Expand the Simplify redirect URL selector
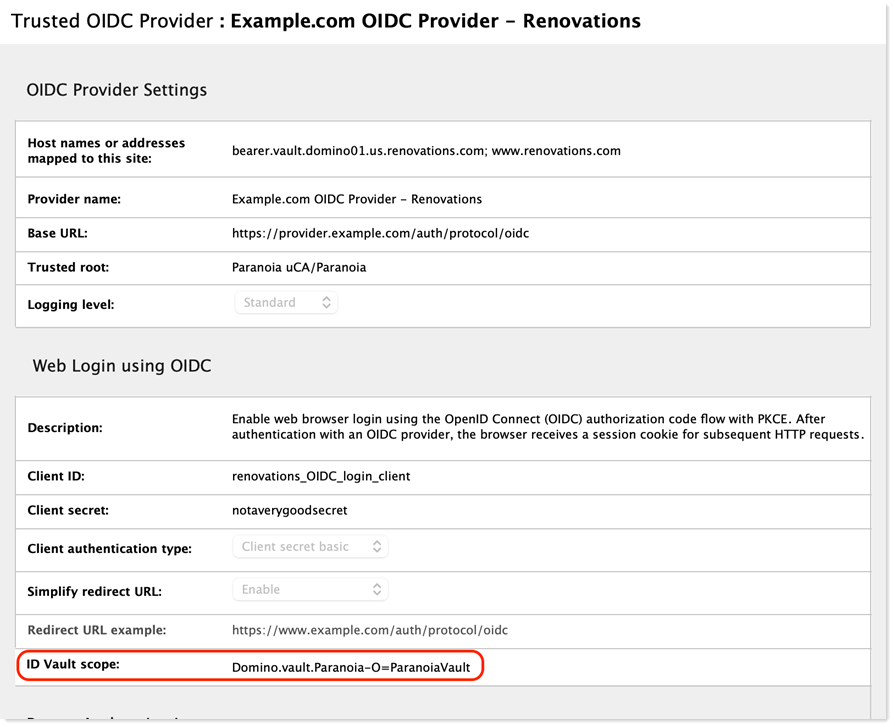 pyautogui.click(x=310, y=589)
